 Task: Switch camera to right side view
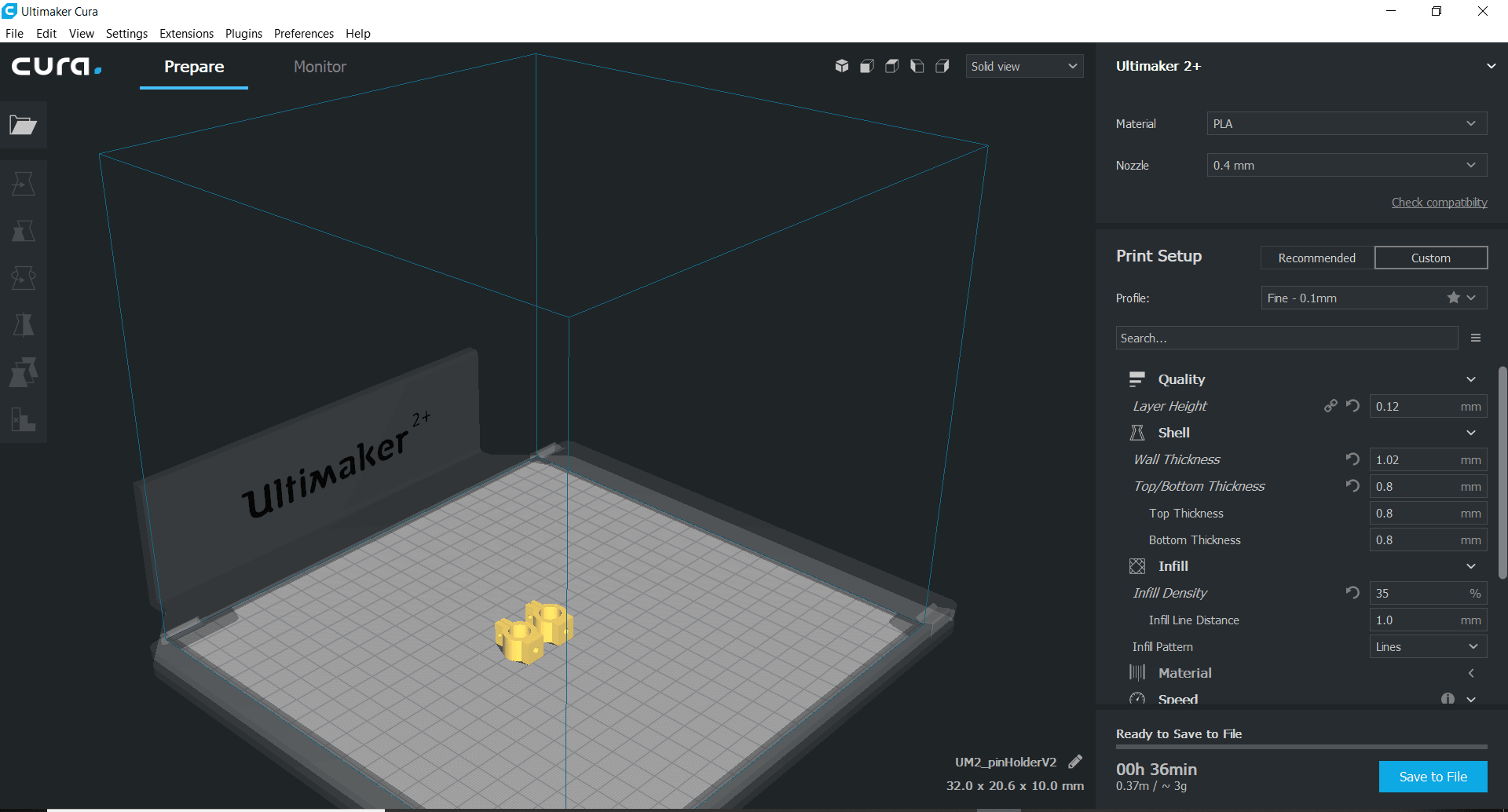(x=942, y=66)
